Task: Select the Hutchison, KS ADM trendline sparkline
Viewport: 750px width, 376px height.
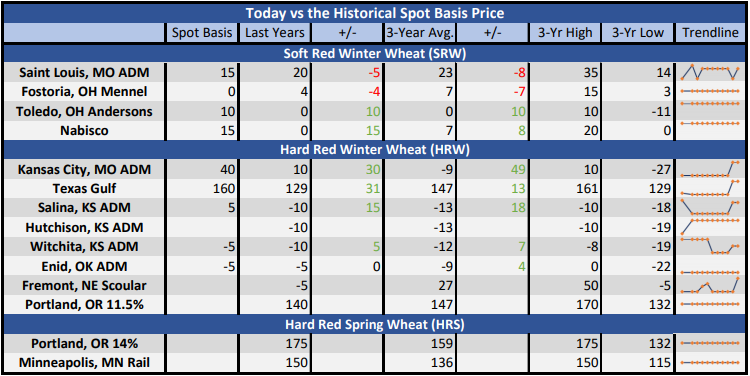Action: [x=710, y=227]
